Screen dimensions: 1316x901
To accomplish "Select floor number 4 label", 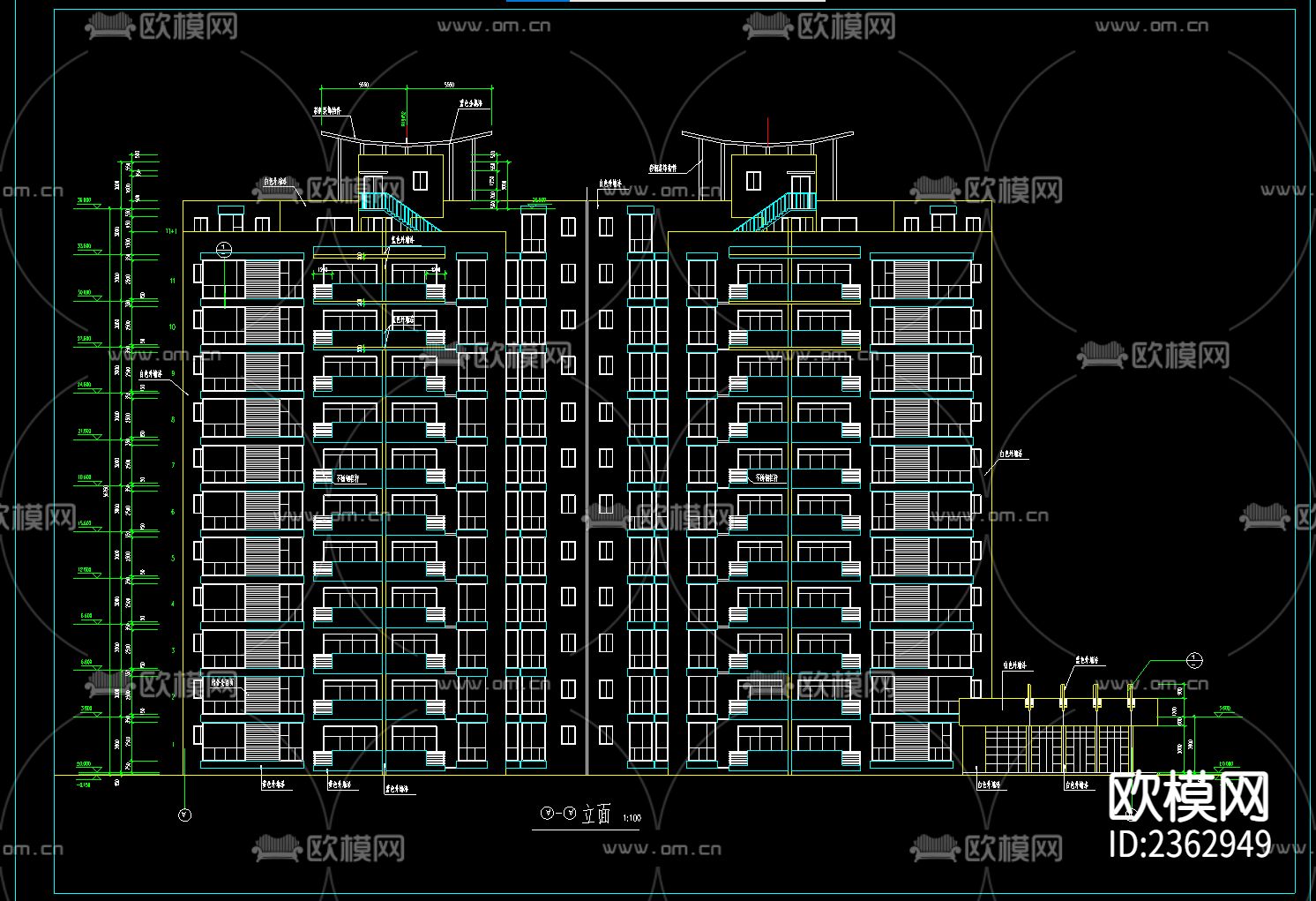I will (173, 604).
